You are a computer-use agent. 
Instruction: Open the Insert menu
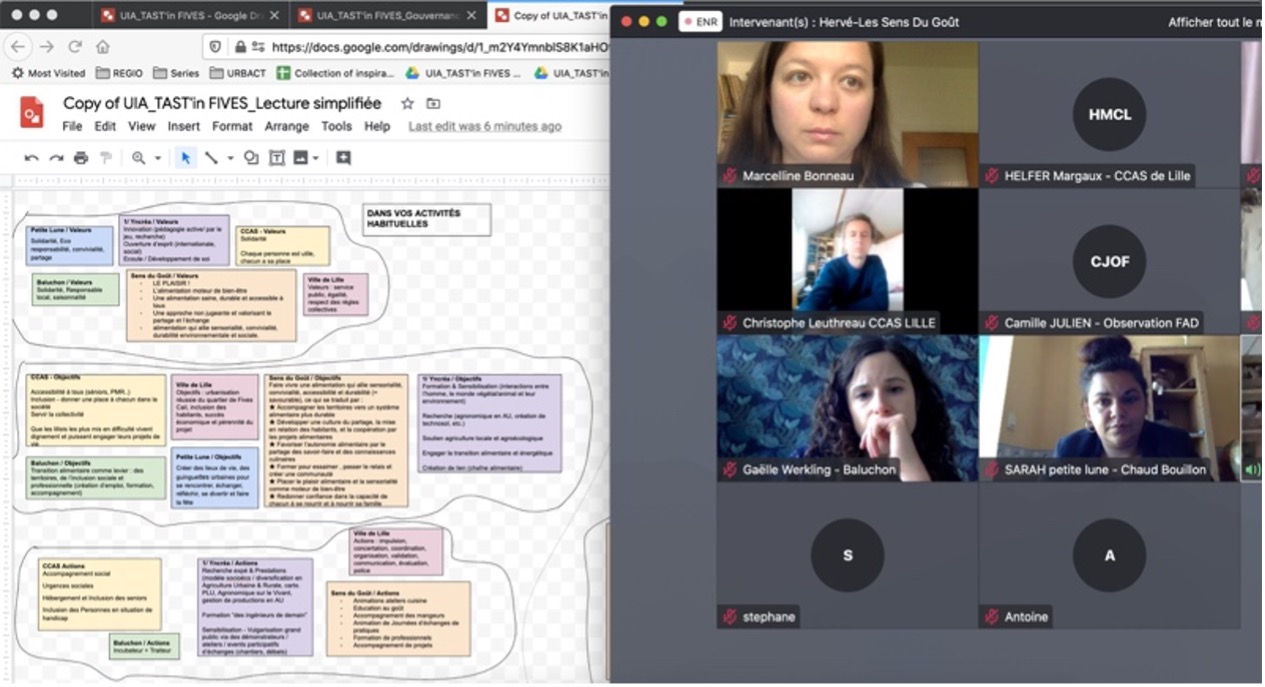pos(184,126)
